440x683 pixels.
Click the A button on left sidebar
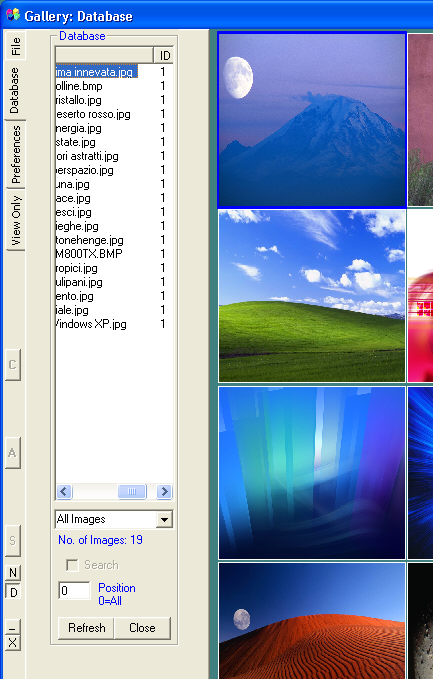coord(13,453)
